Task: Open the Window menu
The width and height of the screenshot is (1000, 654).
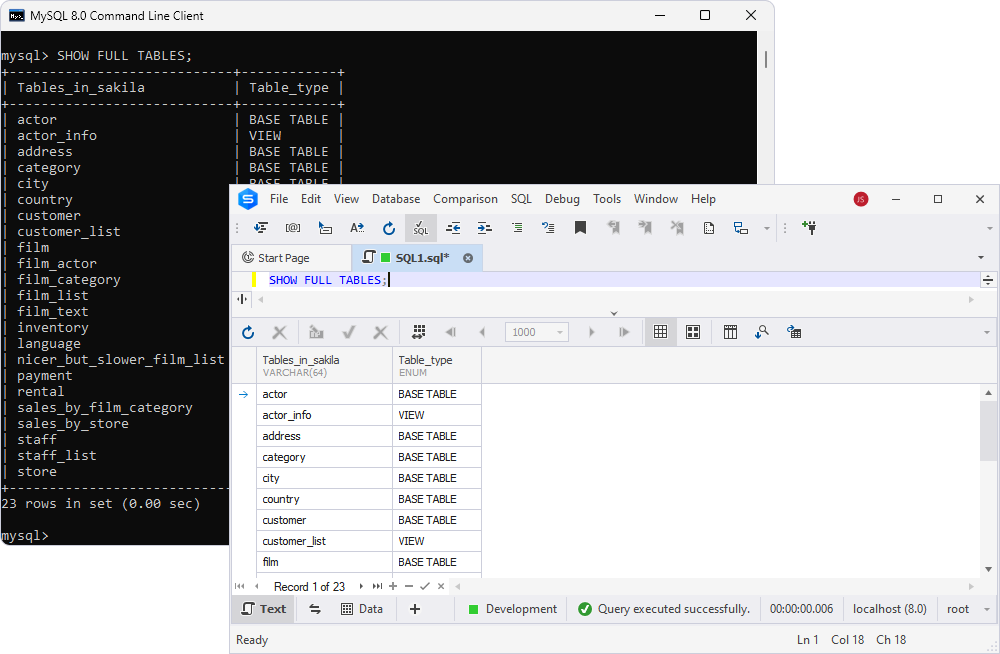Action: [x=656, y=199]
